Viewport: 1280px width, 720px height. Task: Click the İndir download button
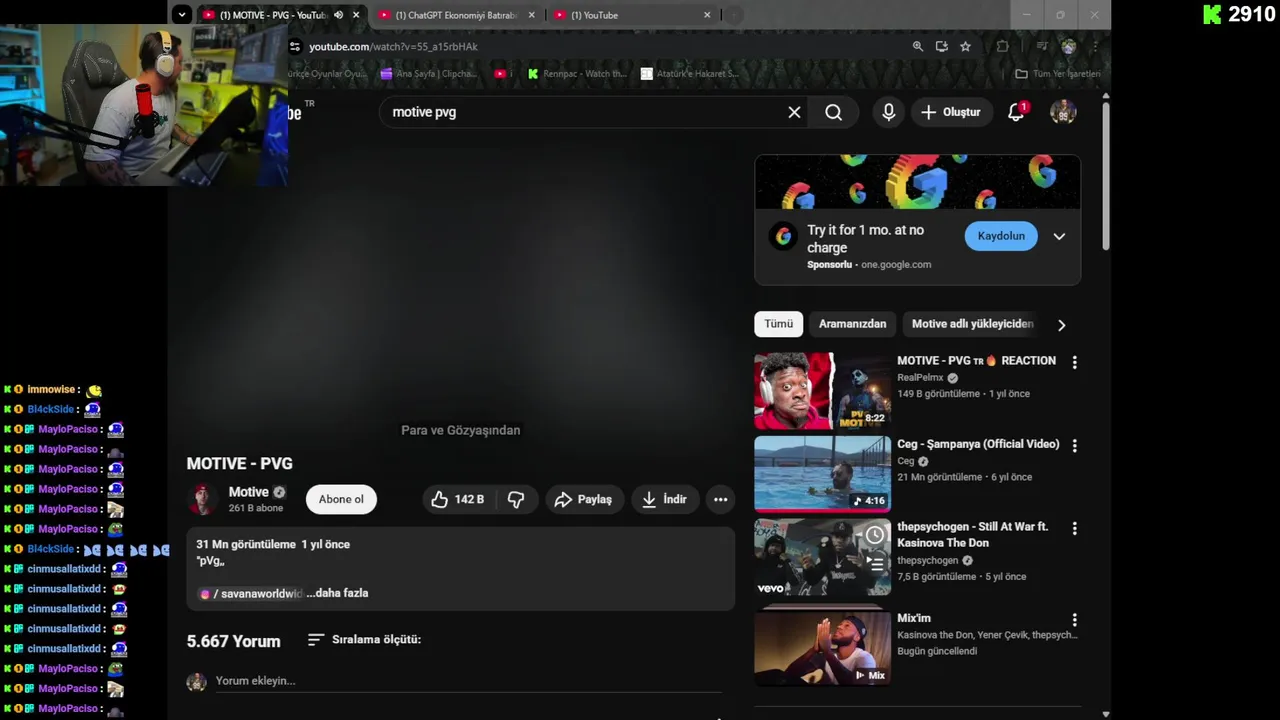[x=664, y=499]
